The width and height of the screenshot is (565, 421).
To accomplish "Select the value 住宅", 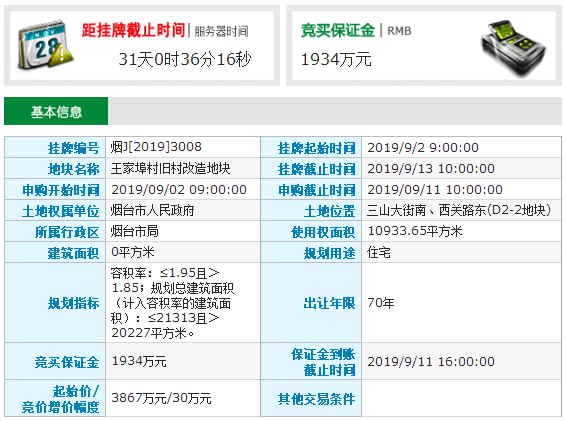I will coord(379,252).
